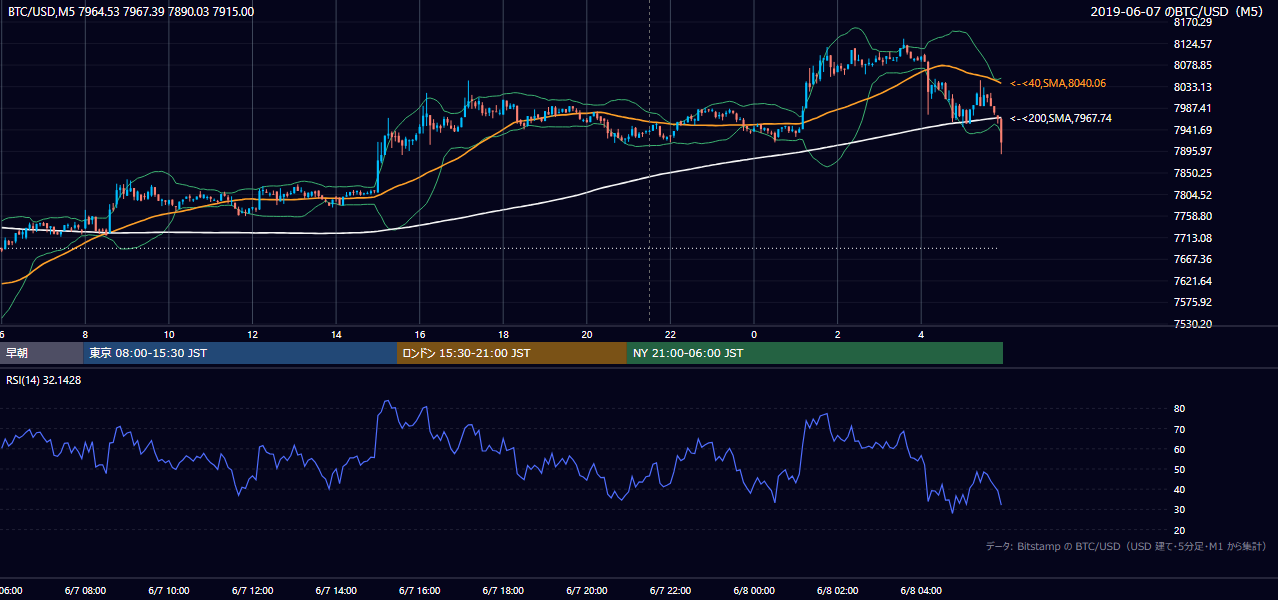Click the 7621.64 price axis value

[1192, 281]
